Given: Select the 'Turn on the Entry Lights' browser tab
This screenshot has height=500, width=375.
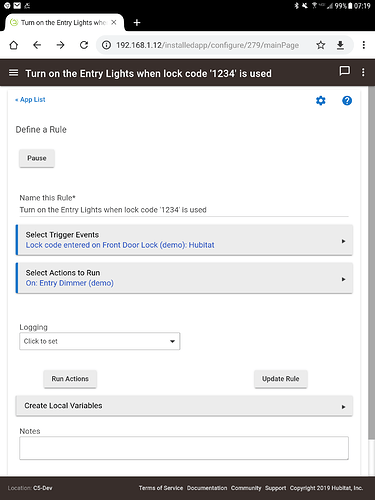Looking at the screenshot, I should (63, 22).
